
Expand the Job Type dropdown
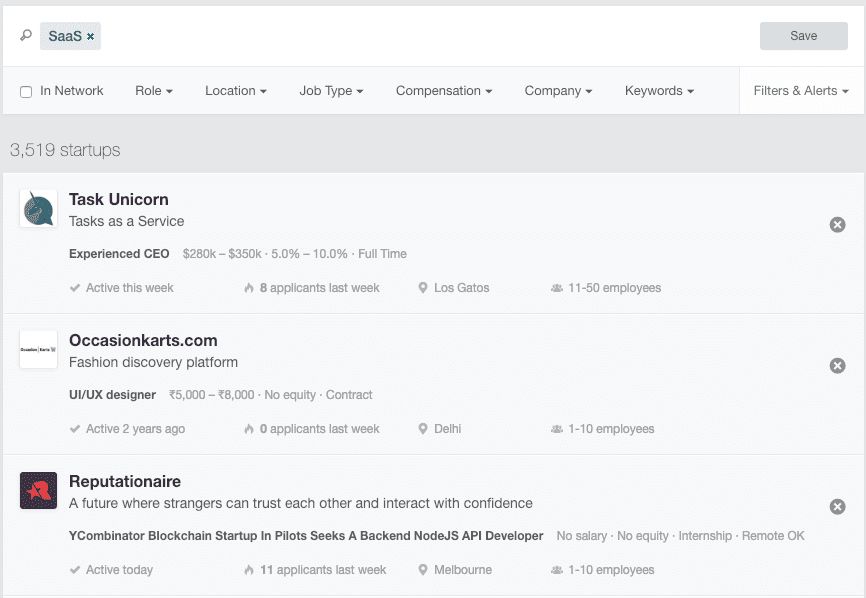coord(331,91)
